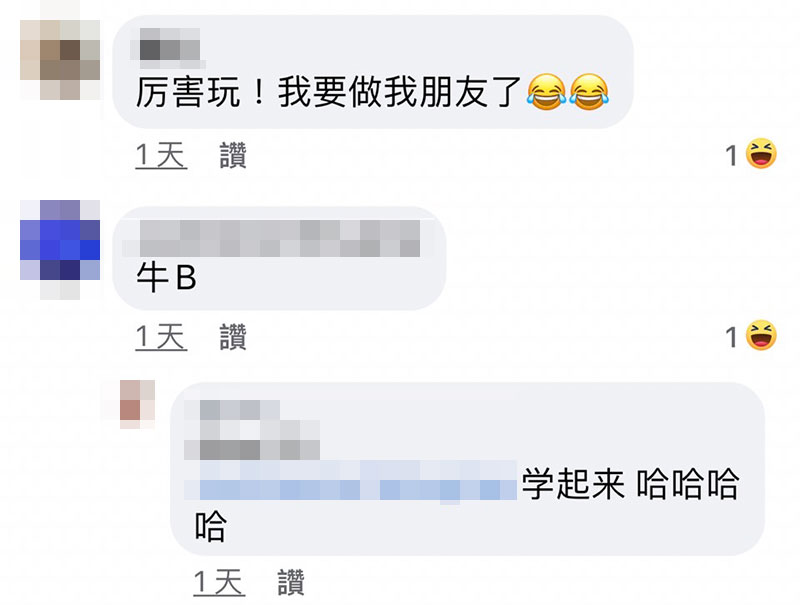
Task: Open blurred author name on the reply
Action: [252, 430]
